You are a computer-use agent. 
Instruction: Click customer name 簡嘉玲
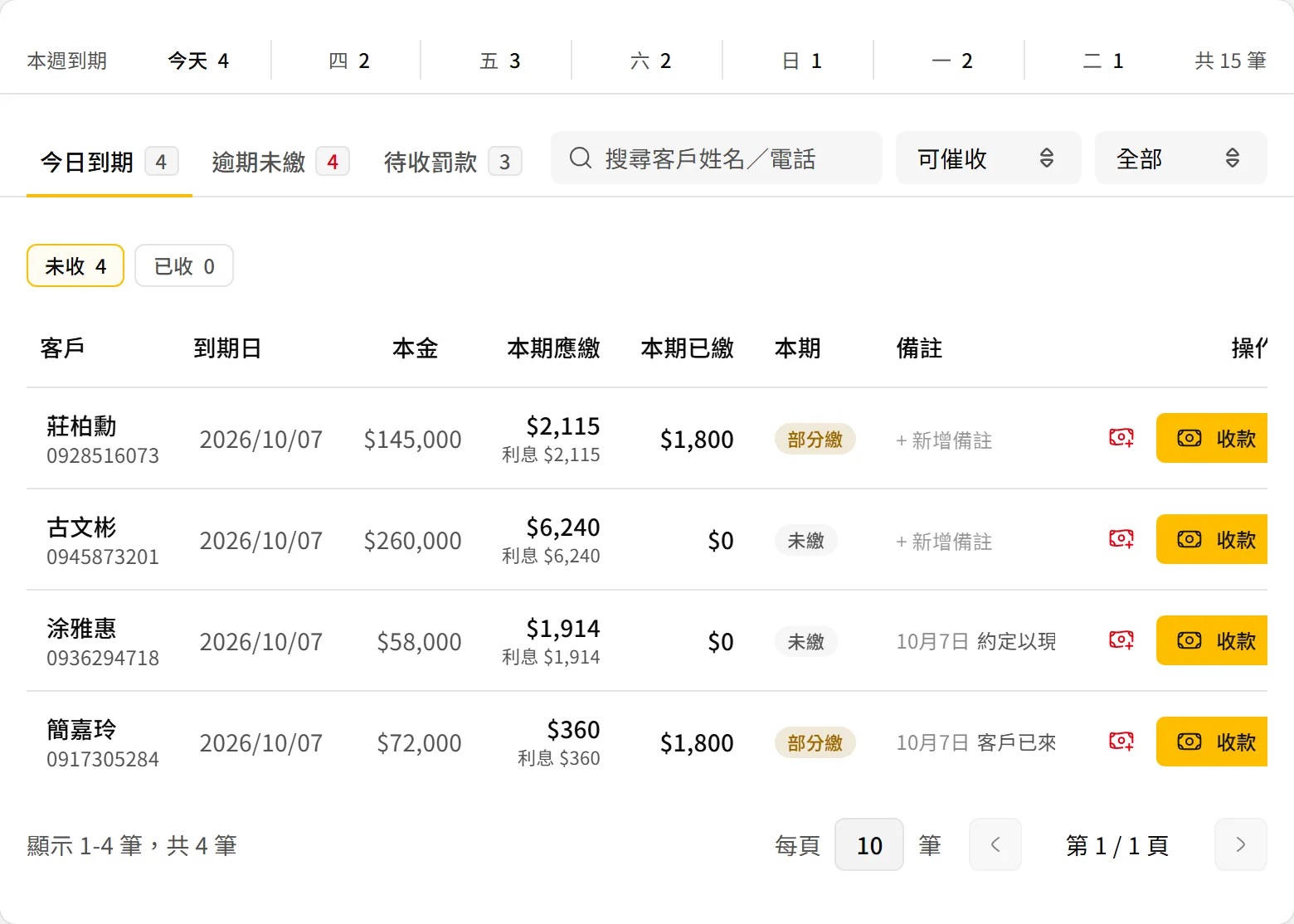pos(81,729)
